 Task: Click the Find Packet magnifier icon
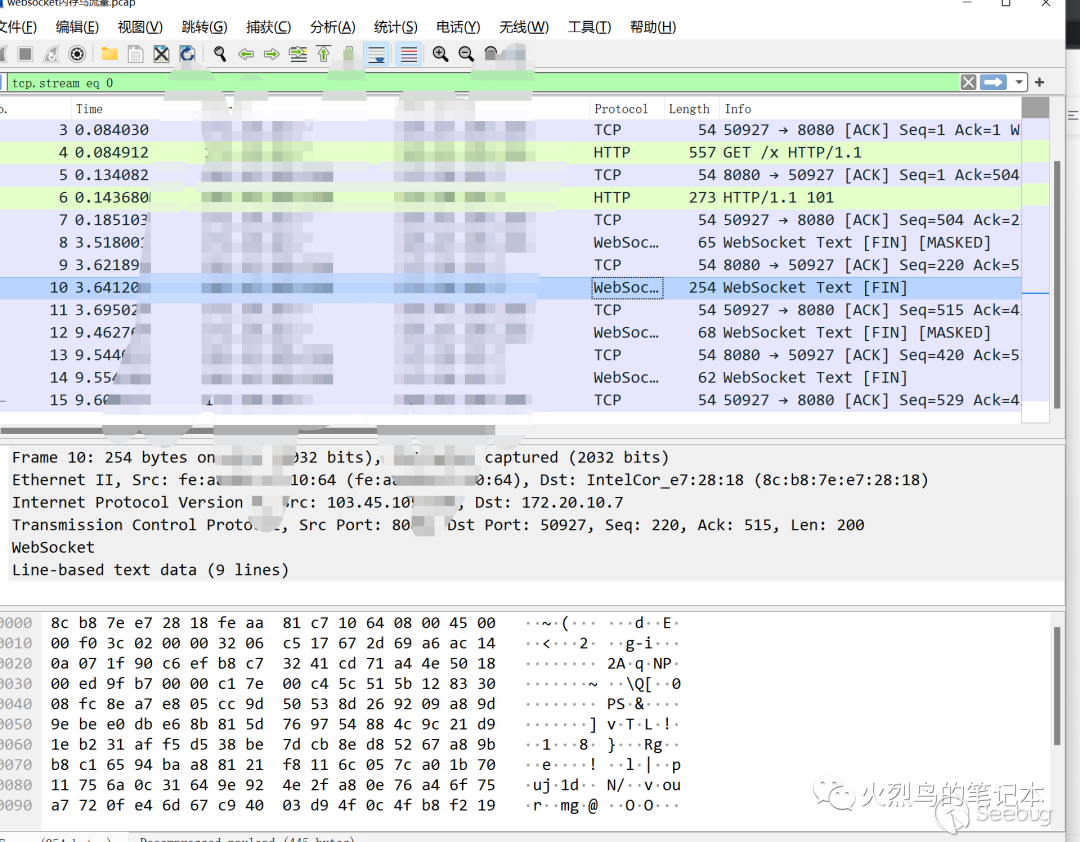coord(219,54)
